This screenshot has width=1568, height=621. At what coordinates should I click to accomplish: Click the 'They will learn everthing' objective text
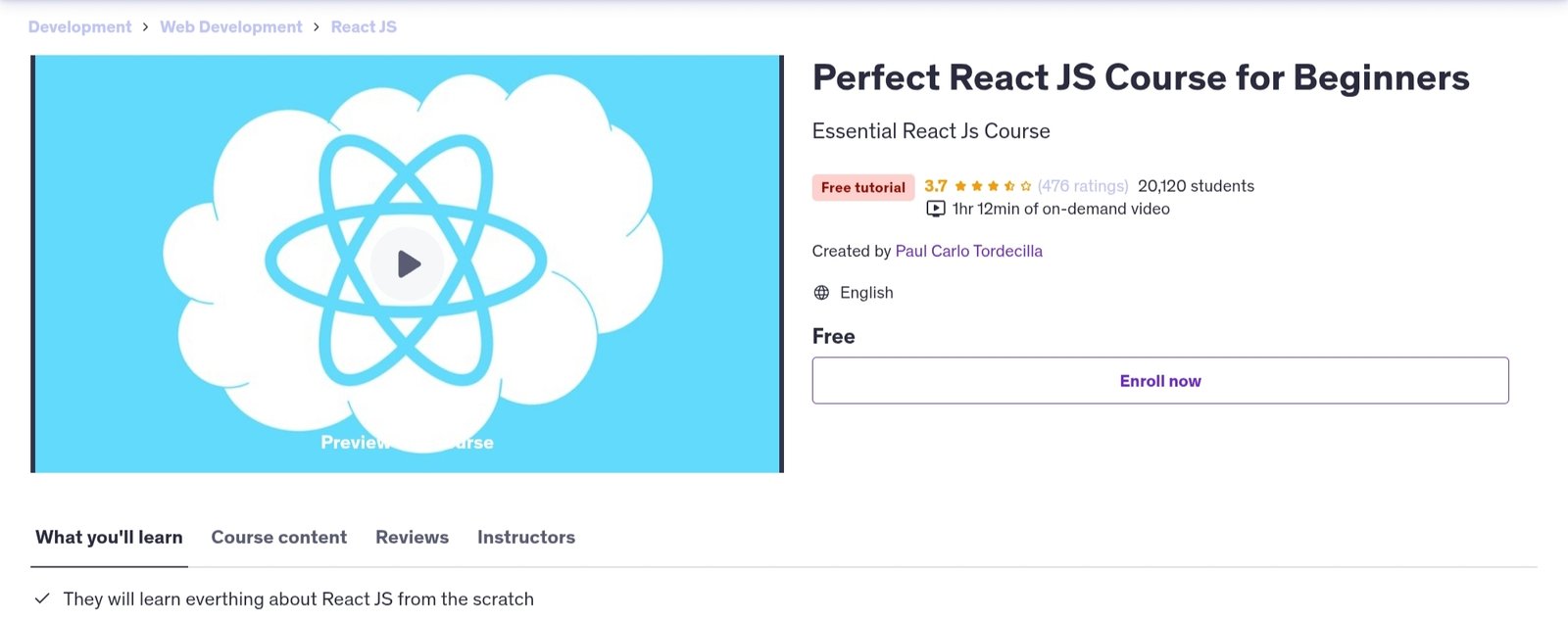tap(299, 598)
